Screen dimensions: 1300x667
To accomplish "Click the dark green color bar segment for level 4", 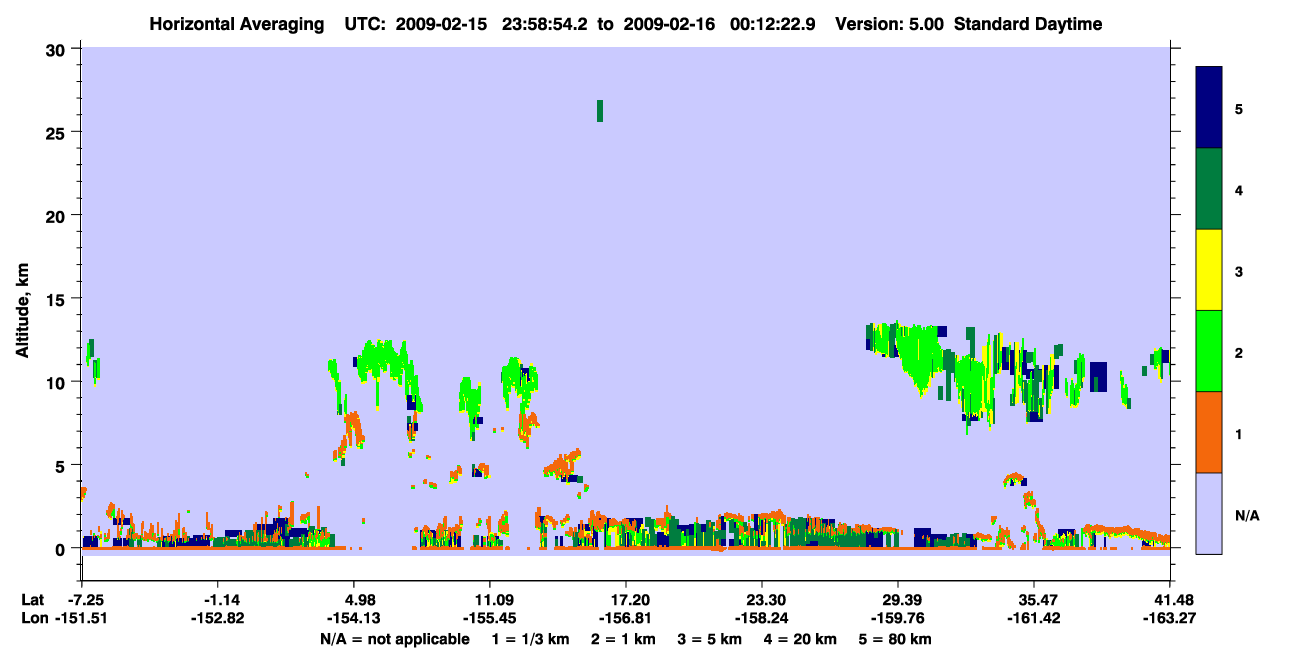I will coord(1209,189).
